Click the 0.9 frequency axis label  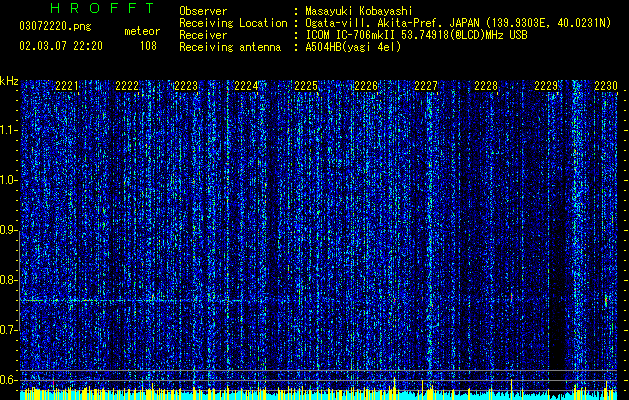tap(9, 230)
